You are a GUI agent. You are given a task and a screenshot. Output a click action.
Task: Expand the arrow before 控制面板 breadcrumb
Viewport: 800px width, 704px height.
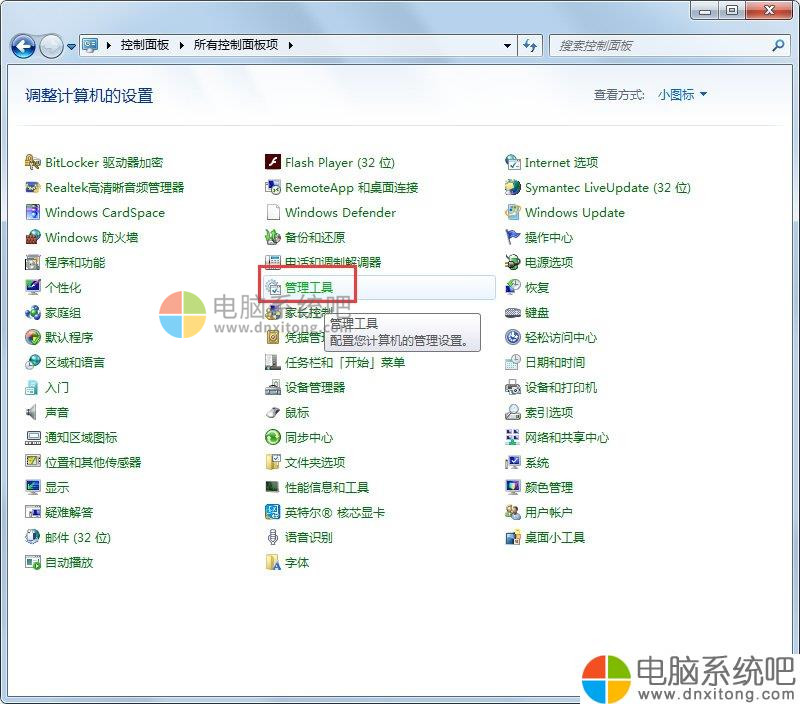coord(109,45)
